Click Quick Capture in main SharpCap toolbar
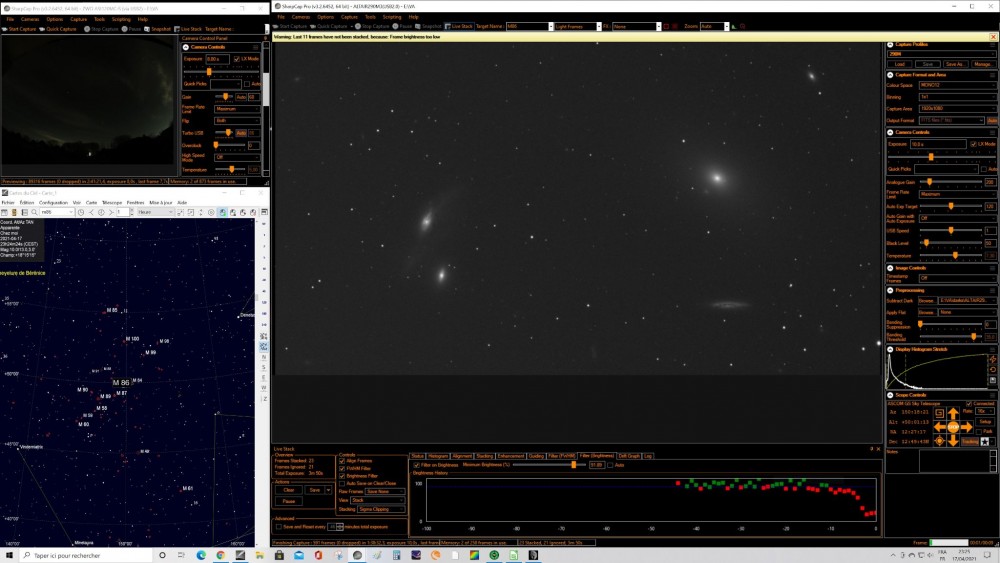The height and width of the screenshot is (563, 1000). pyautogui.click(x=328, y=26)
